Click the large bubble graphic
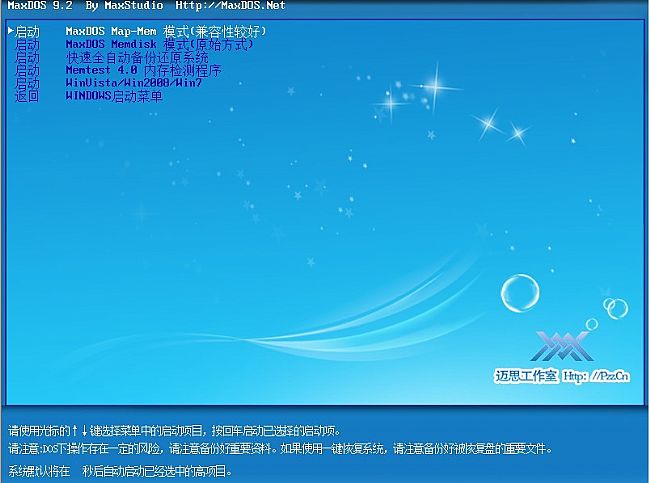The image size is (650, 483). click(520, 293)
